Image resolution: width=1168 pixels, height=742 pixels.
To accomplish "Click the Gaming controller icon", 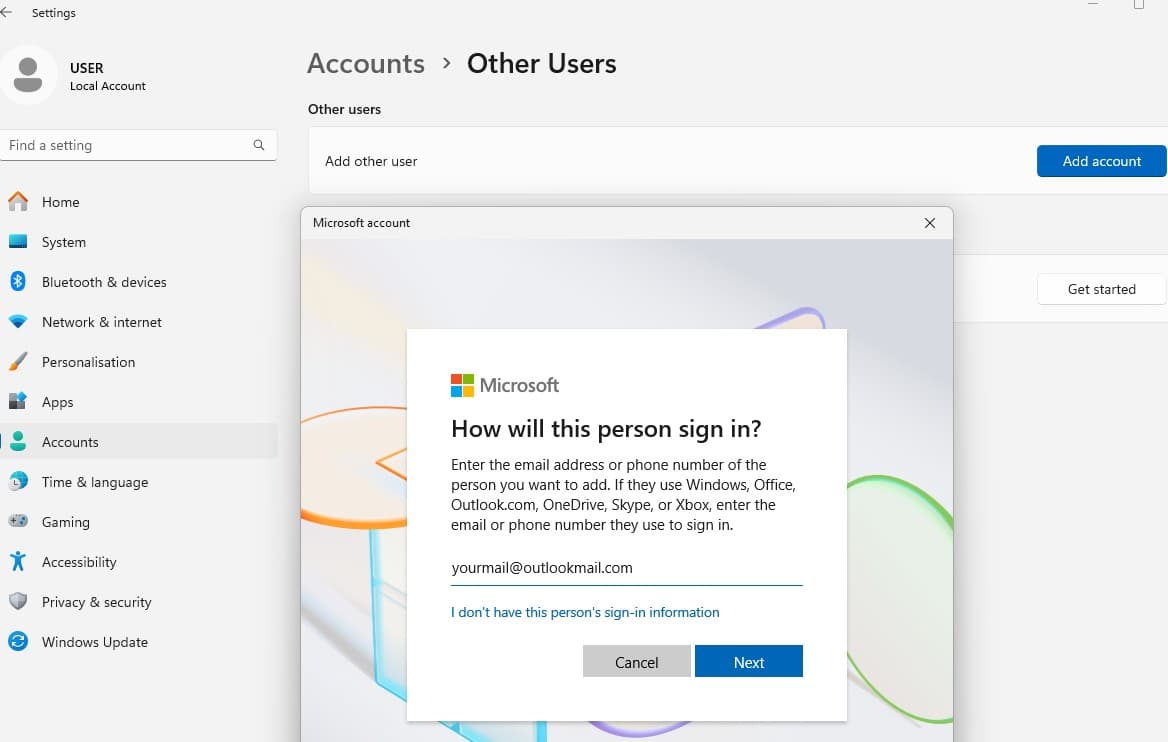I will tap(18, 522).
